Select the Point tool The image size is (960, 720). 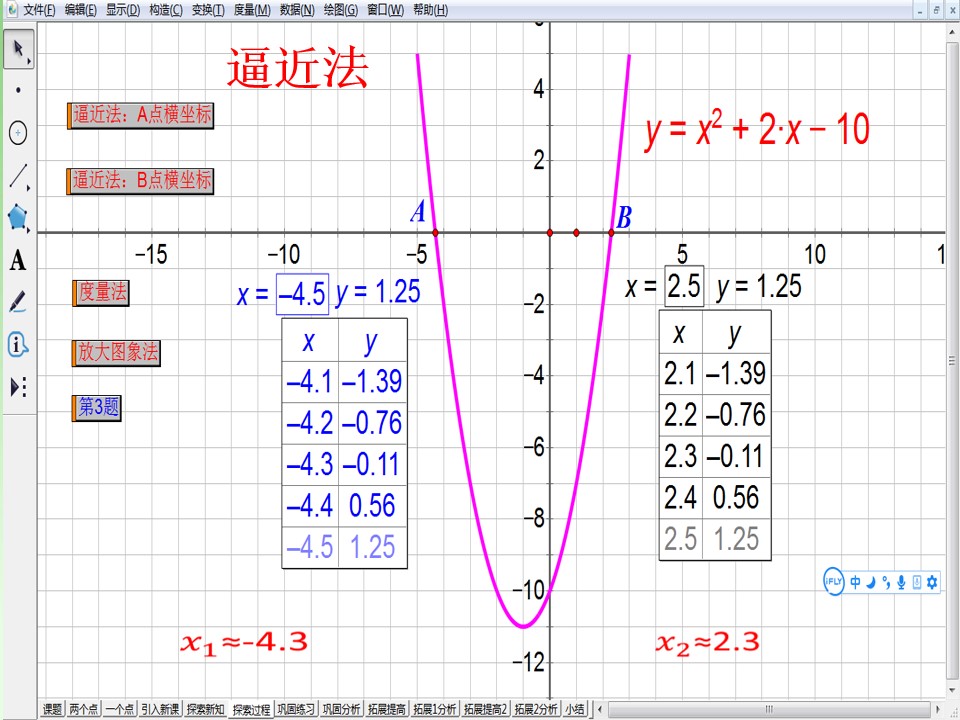pos(18,90)
